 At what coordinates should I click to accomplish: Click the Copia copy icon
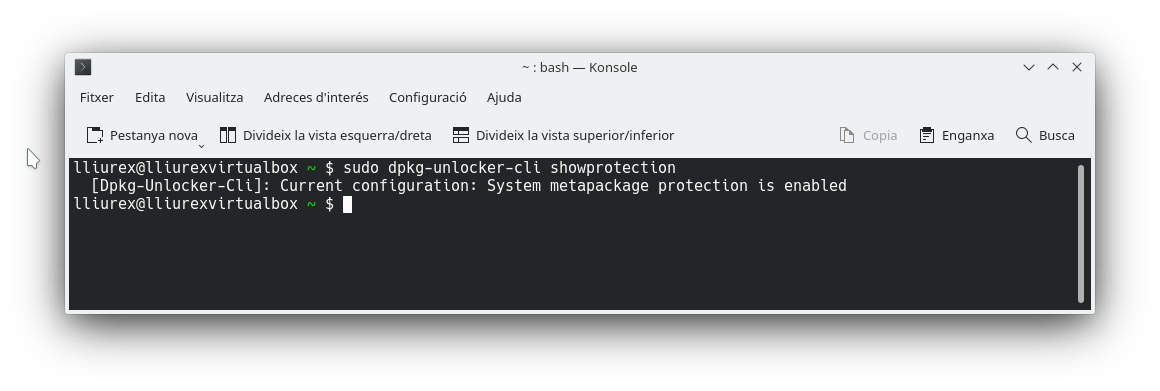click(x=847, y=135)
